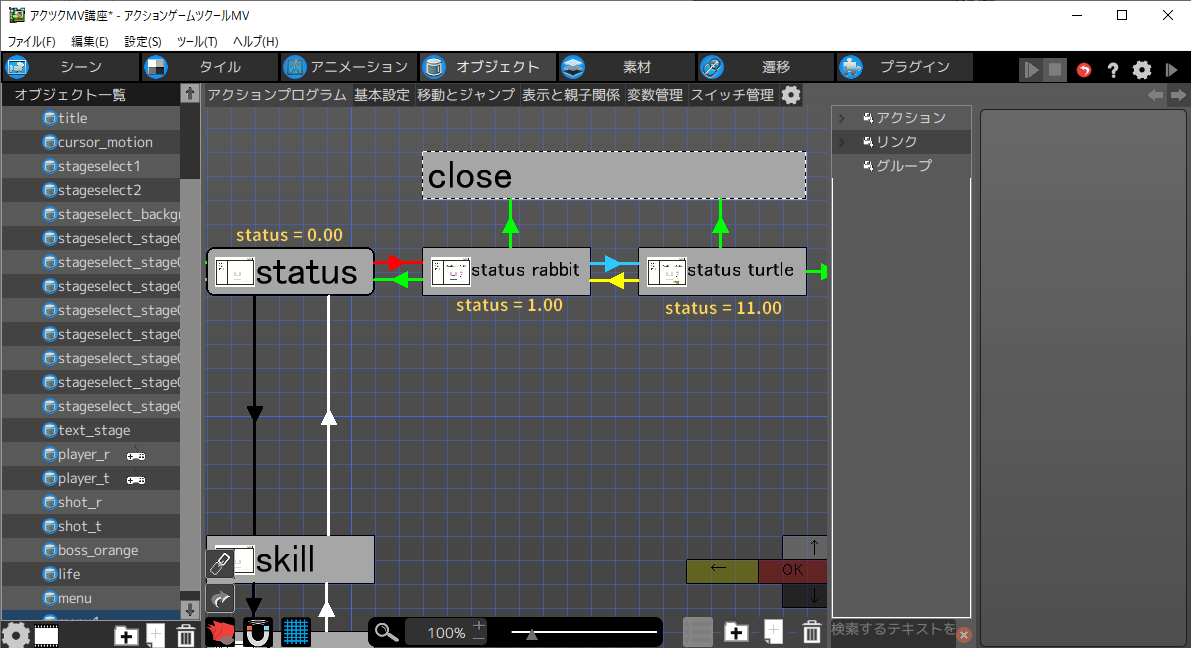
Task: Click the red undo arrow icon
Action: [x=1084, y=70]
